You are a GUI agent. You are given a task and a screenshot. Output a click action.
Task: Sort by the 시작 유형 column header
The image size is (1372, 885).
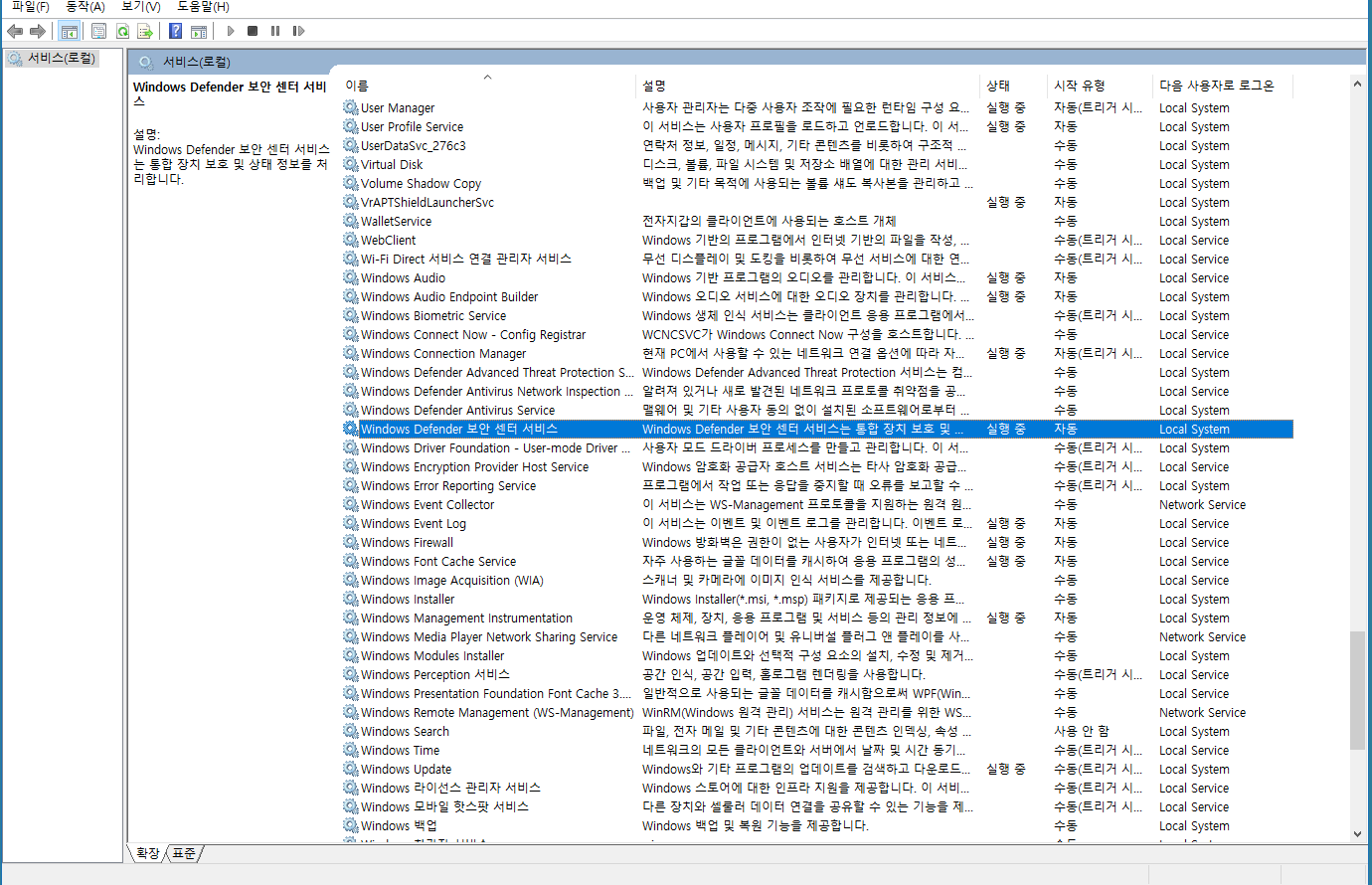1101,86
